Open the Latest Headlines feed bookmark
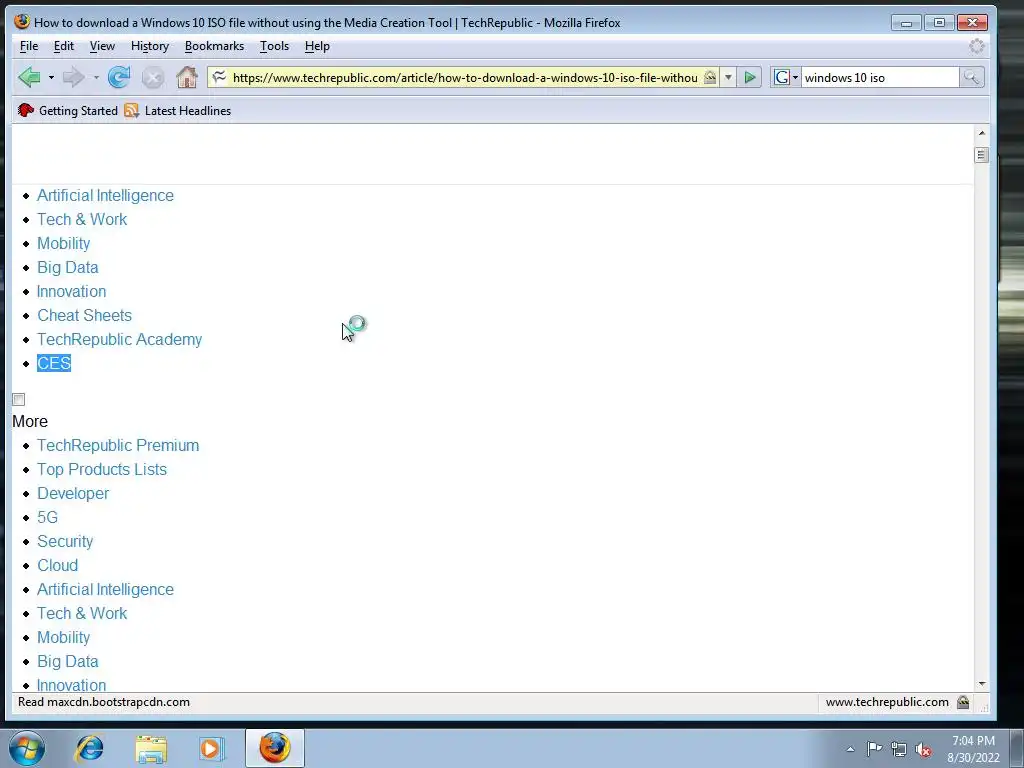The width and height of the screenshot is (1024, 768). click(178, 110)
